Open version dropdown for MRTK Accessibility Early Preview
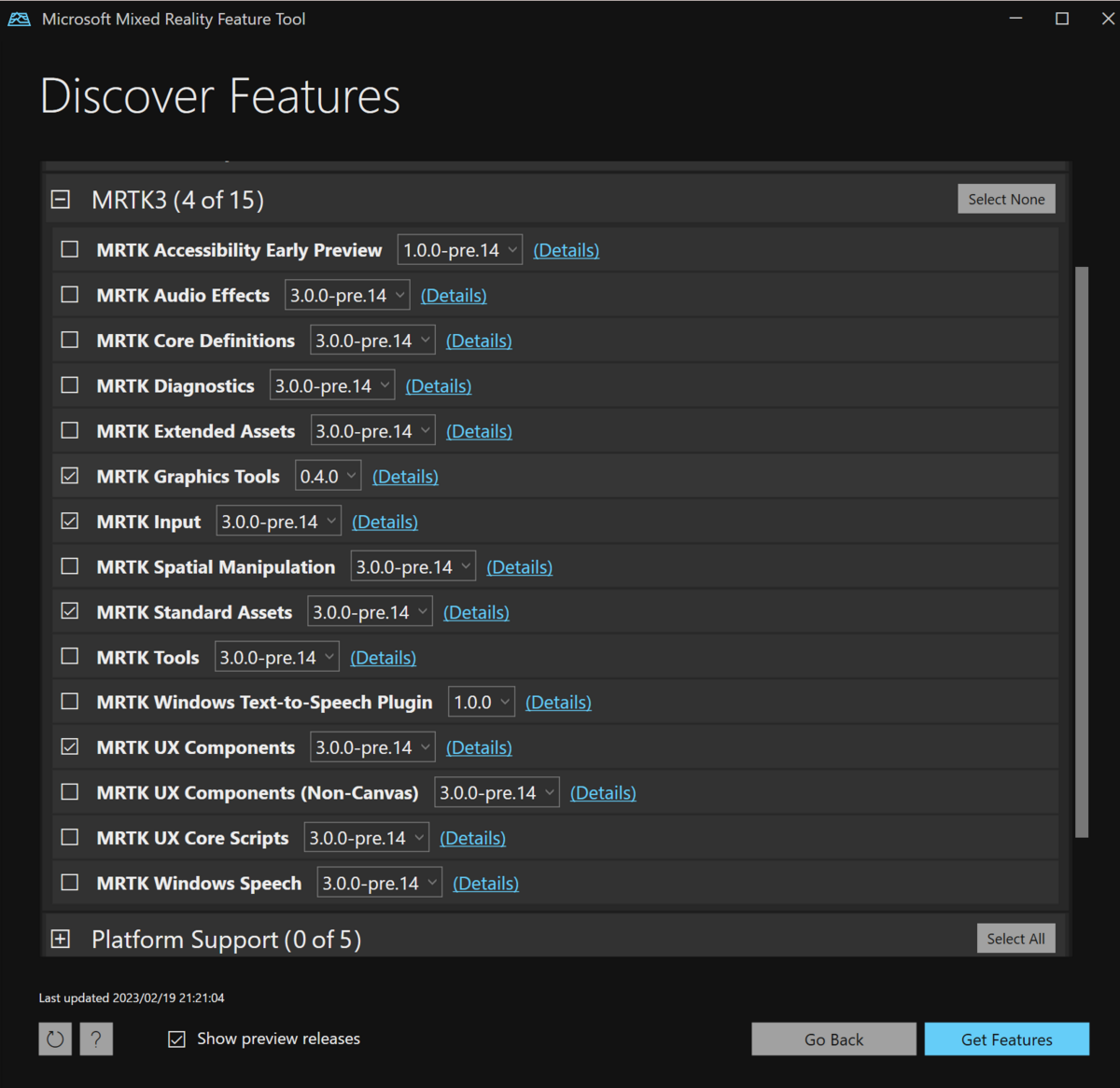Viewport: 1120px width, 1088px height. point(460,250)
